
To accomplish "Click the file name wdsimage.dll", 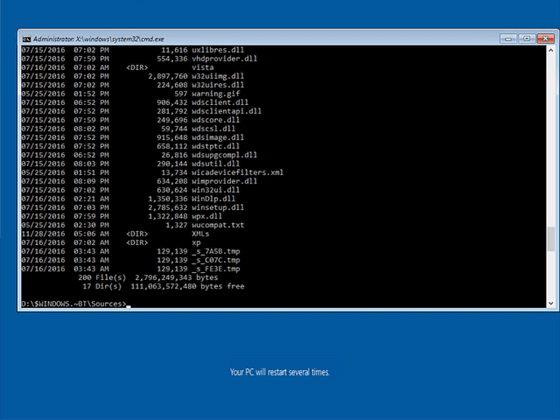I will (218, 138).
